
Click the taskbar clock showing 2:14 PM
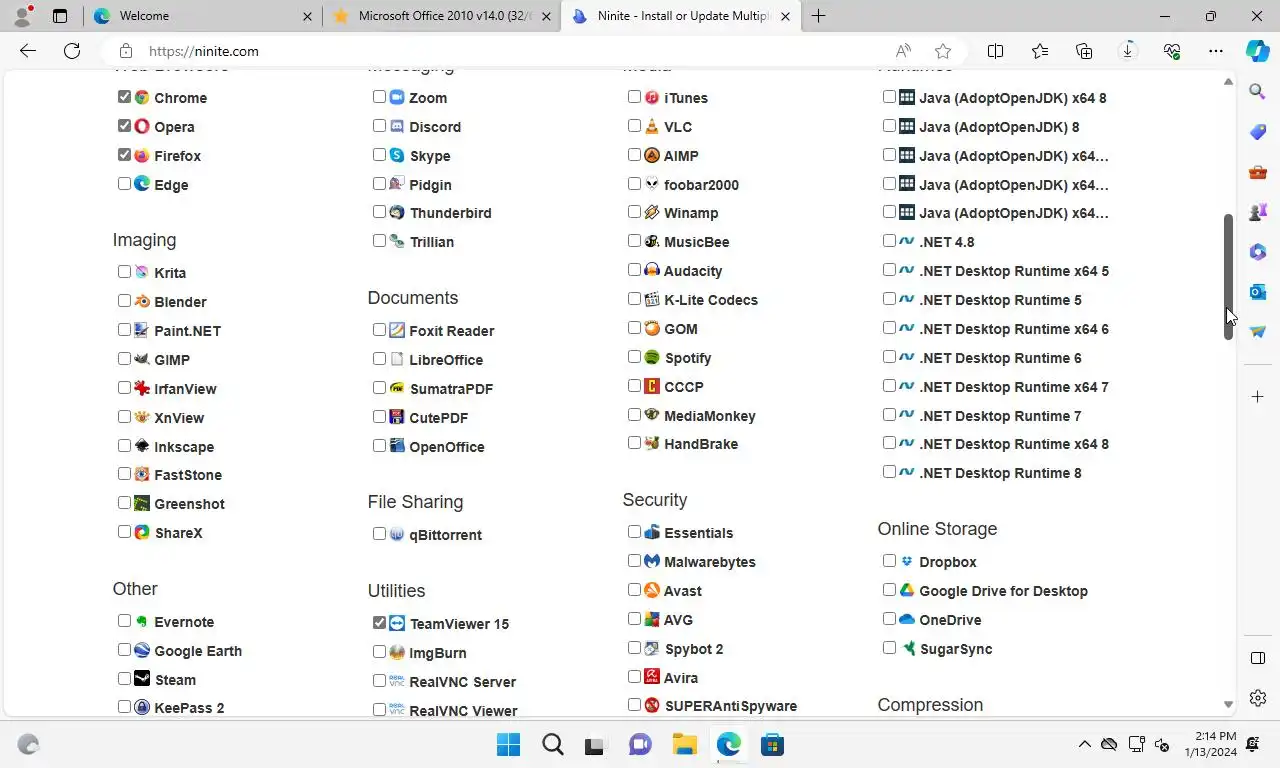(1210, 744)
